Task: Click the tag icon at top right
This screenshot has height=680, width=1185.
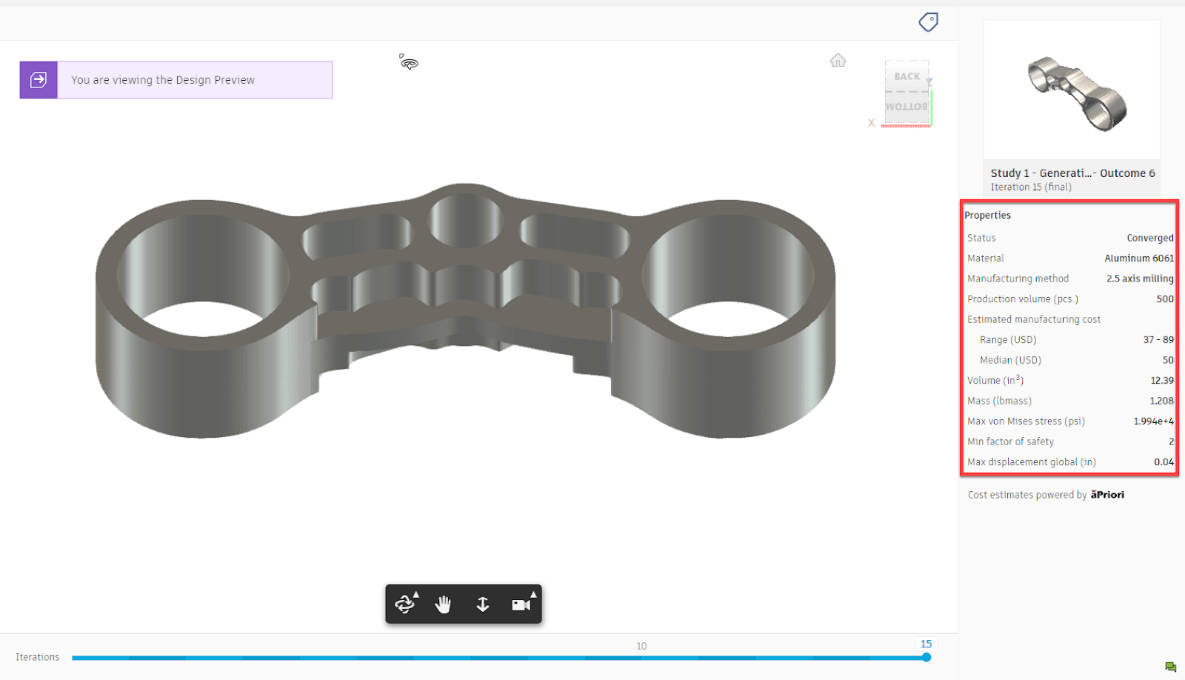Action: coord(928,22)
